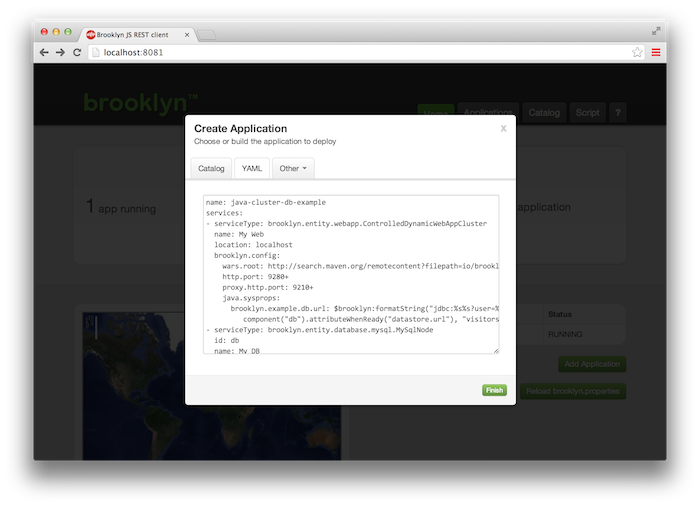Image resolution: width=700 pixels, height=507 pixels.
Task: Click the localhost:8081 address bar
Action: 360,52
